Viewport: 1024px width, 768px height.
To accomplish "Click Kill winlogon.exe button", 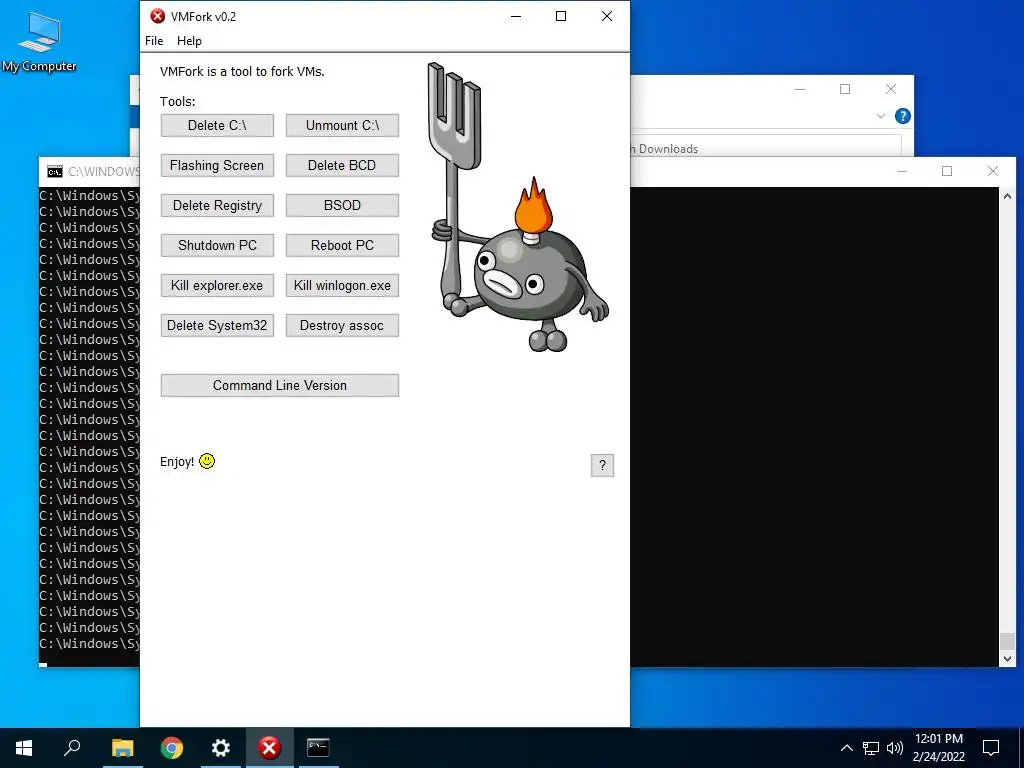I will pyautogui.click(x=342, y=285).
